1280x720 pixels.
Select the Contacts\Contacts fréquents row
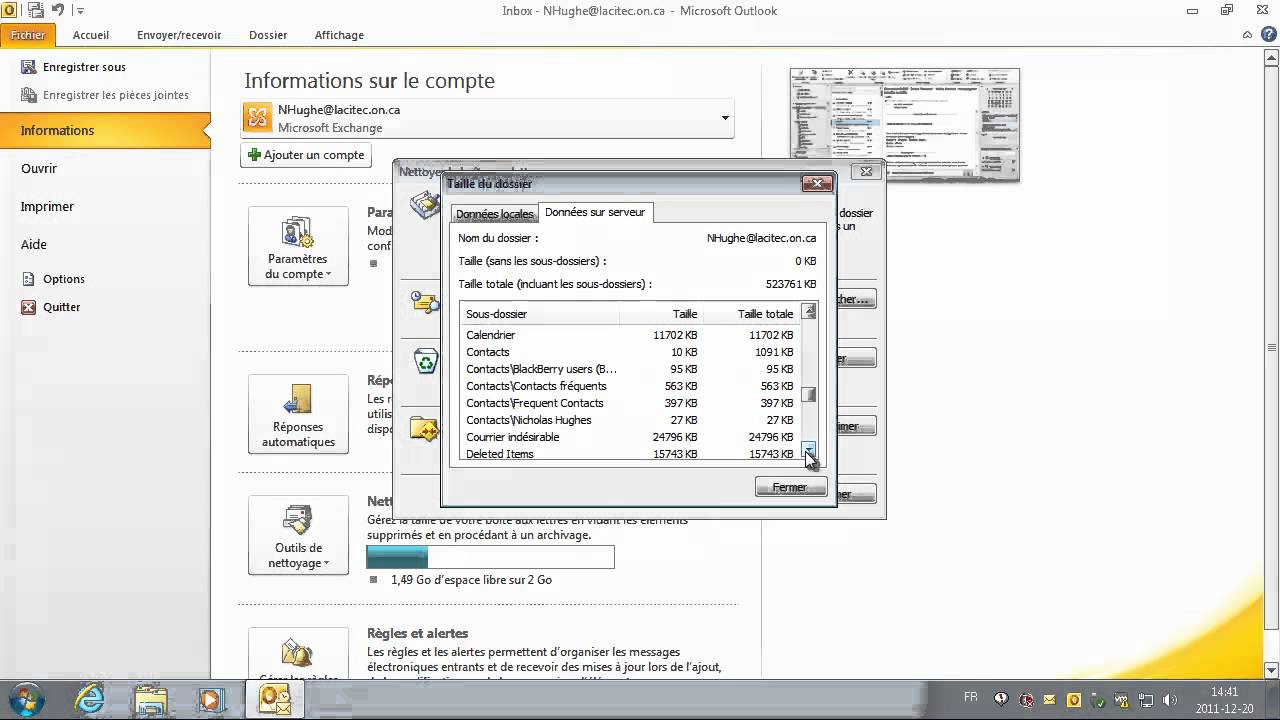[x=630, y=386]
